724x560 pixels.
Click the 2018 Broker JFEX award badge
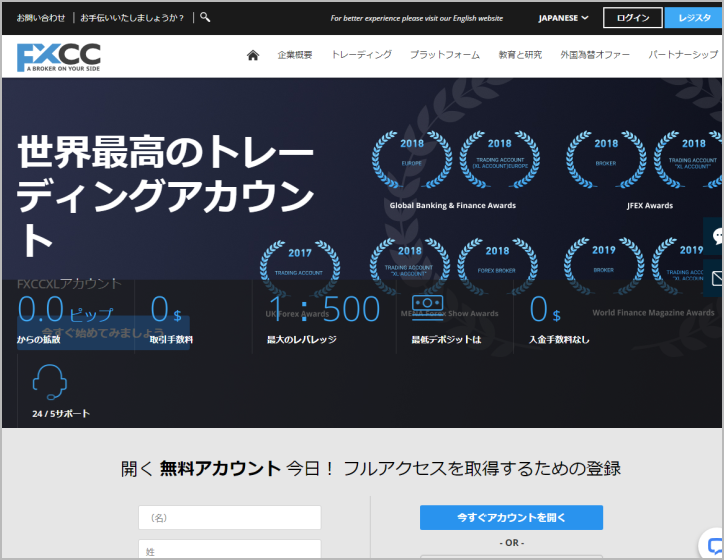[606, 158]
